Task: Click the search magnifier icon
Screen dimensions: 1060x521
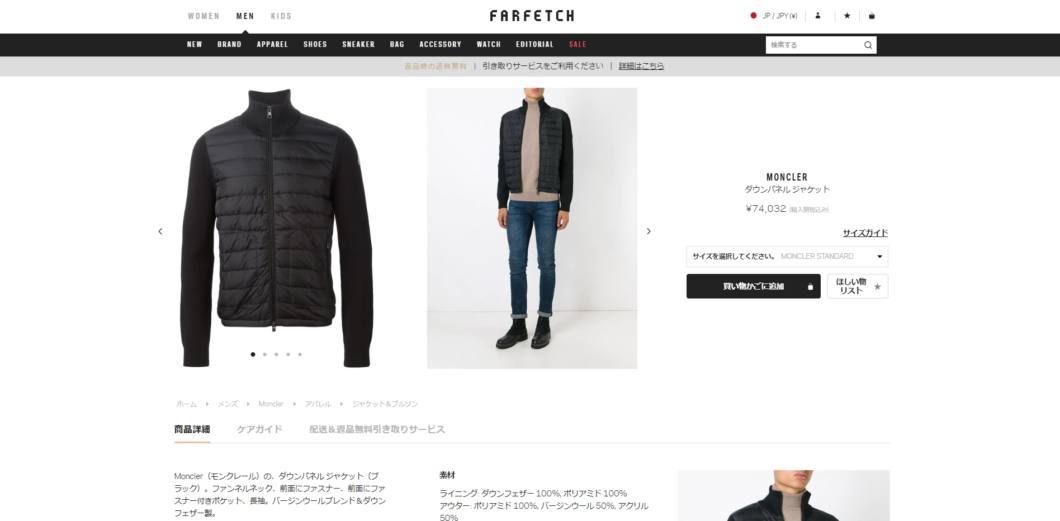Action: (x=868, y=45)
